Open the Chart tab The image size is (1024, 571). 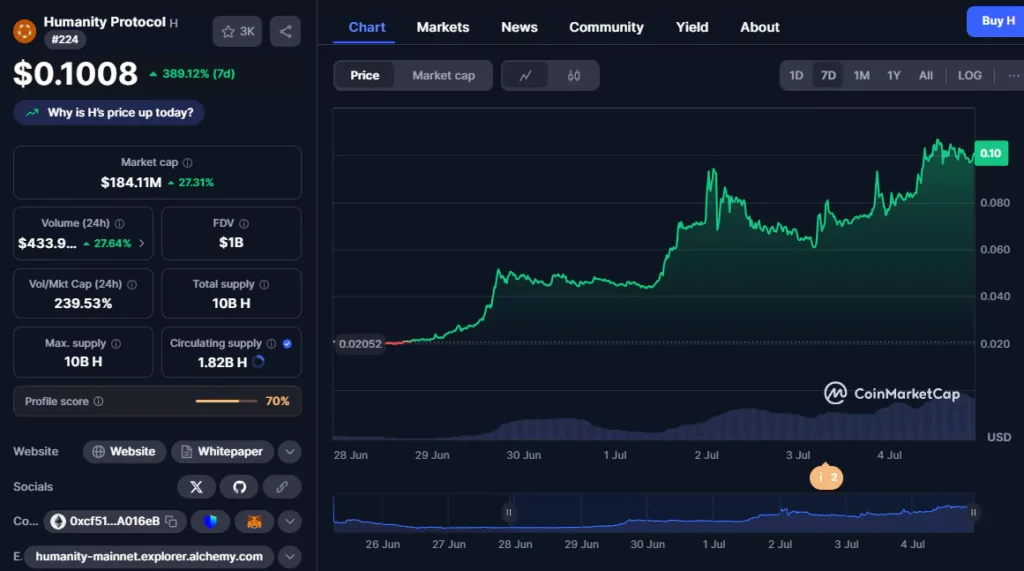(367, 27)
